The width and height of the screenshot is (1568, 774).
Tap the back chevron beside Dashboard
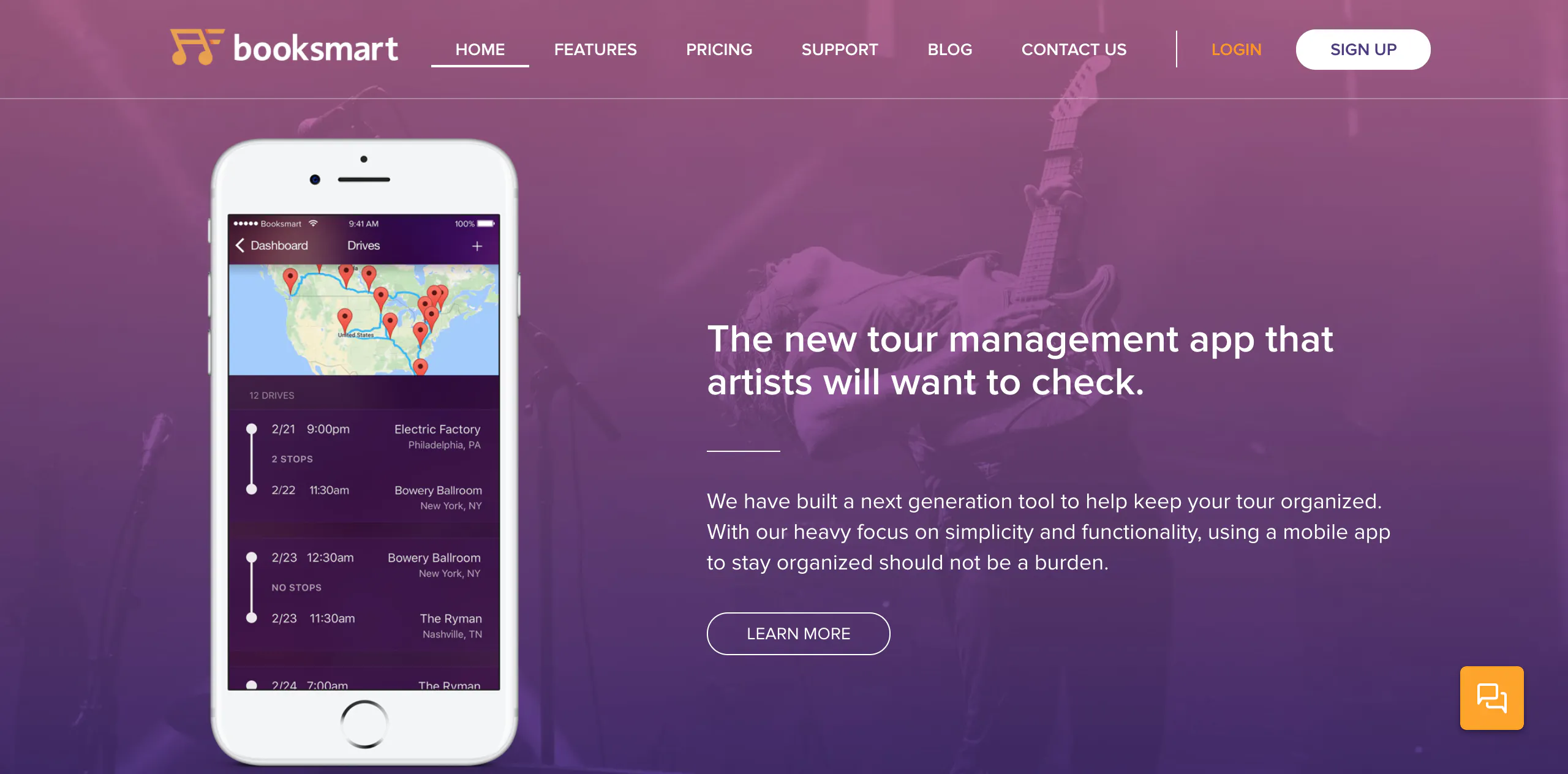pos(240,246)
